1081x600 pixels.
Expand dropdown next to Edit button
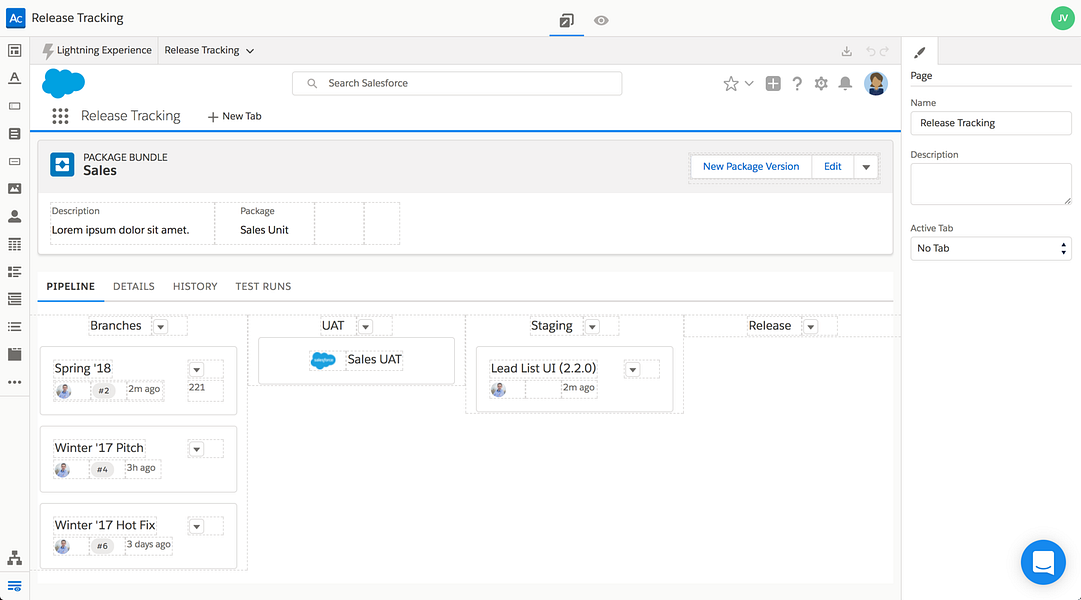click(x=866, y=167)
